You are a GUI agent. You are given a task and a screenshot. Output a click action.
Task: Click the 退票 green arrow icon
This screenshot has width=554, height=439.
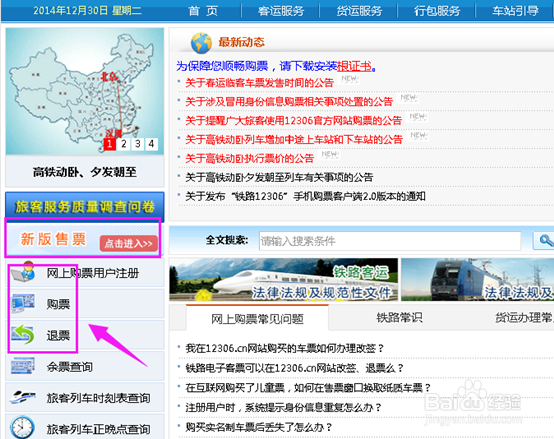pos(23,334)
